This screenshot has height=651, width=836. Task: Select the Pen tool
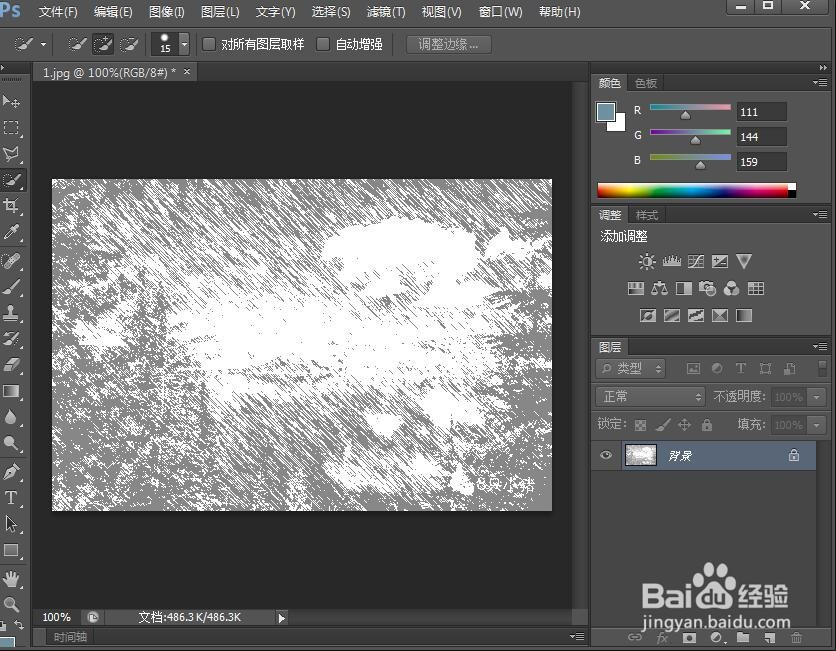pyautogui.click(x=11, y=471)
